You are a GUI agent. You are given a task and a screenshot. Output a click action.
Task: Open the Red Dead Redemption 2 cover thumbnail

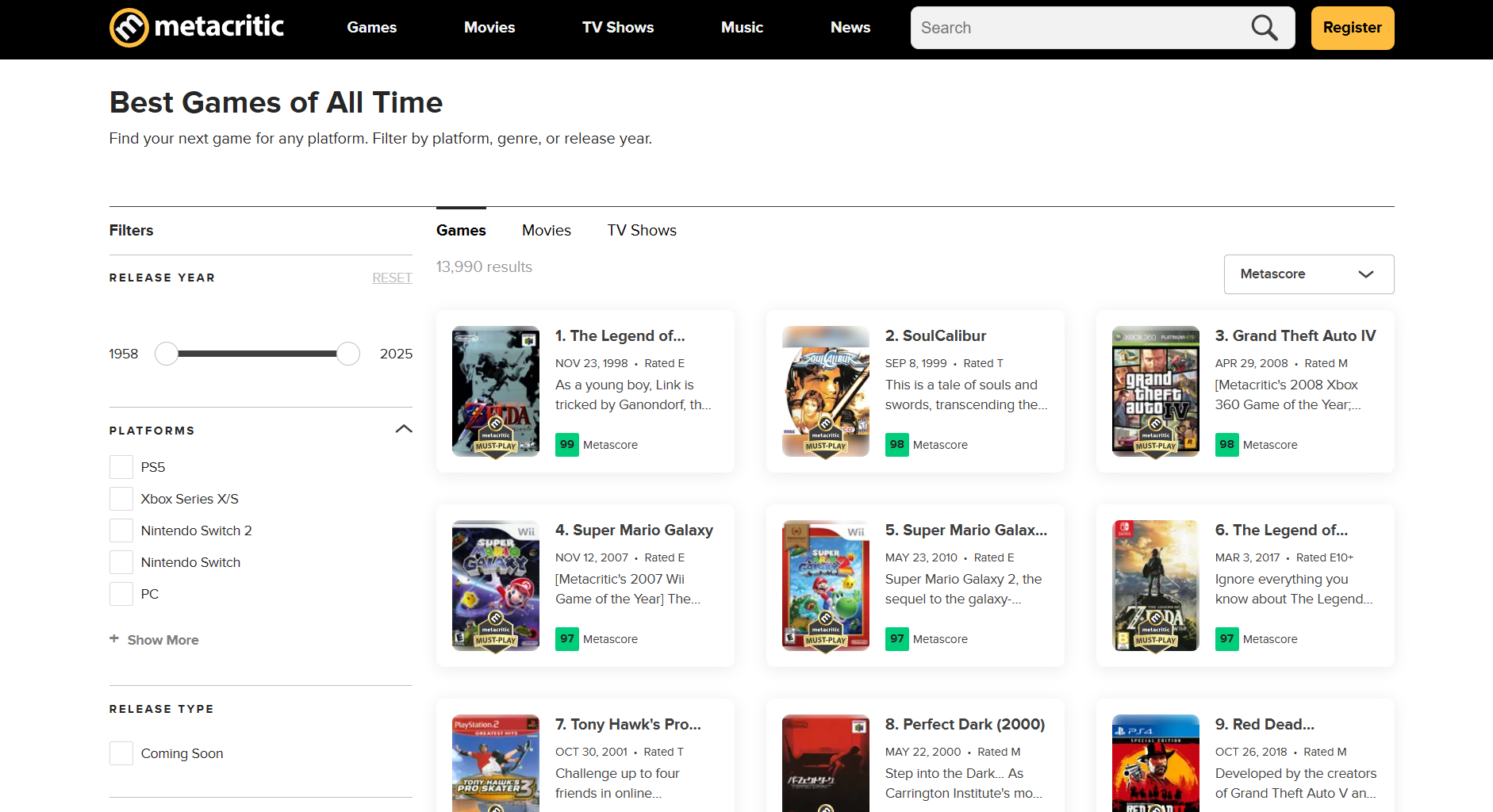coord(1156,763)
